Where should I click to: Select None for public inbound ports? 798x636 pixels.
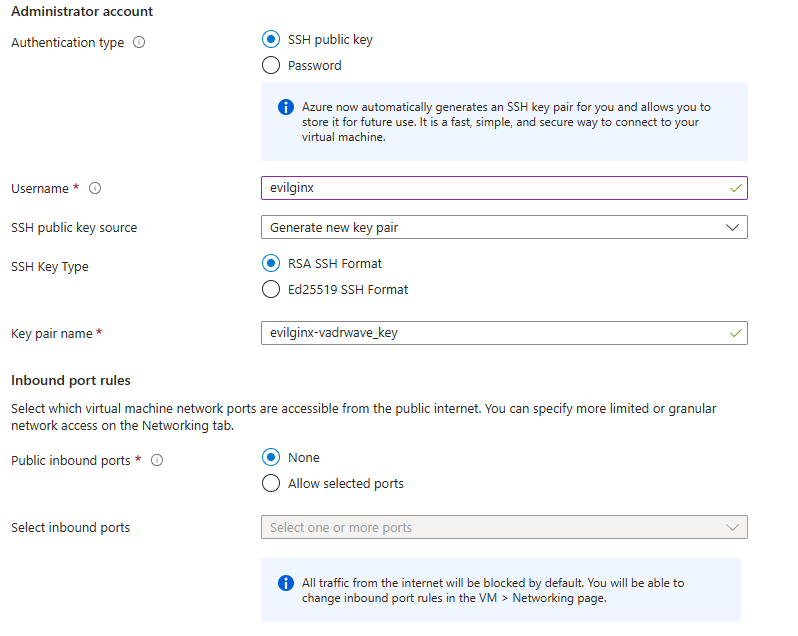pyautogui.click(x=271, y=457)
